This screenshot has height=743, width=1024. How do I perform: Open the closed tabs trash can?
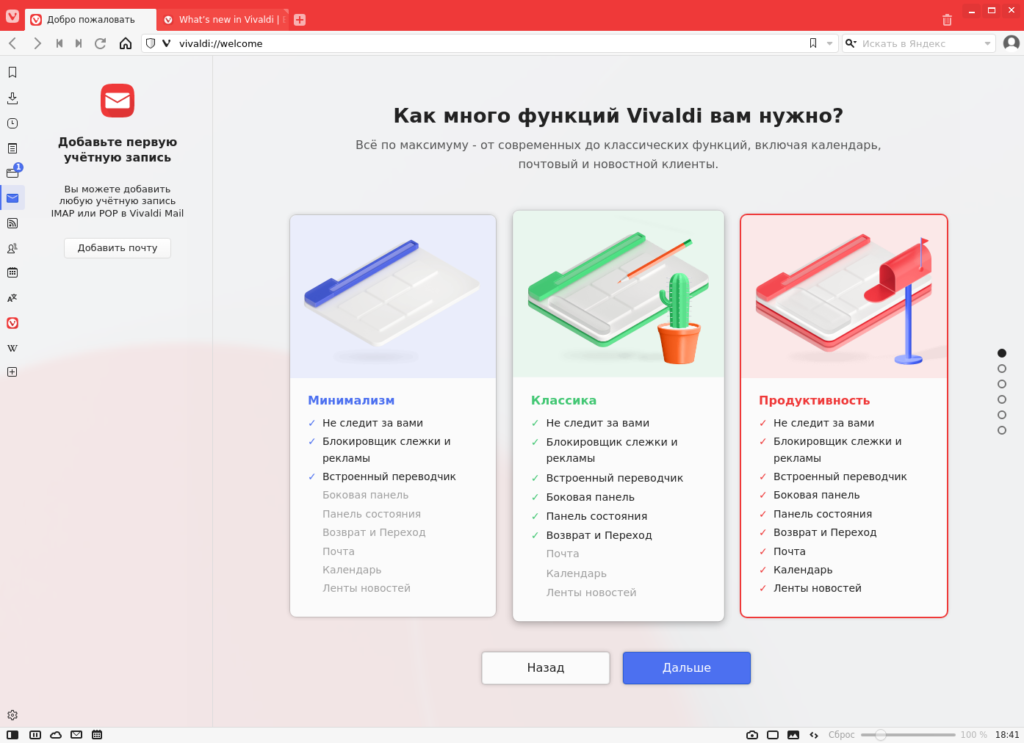tap(947, 20)
